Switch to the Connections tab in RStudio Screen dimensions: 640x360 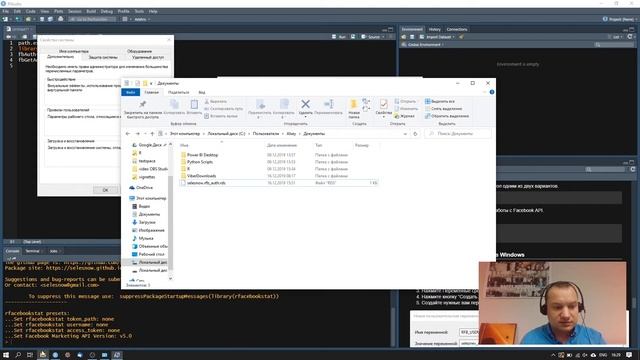(x=457, y=29)
